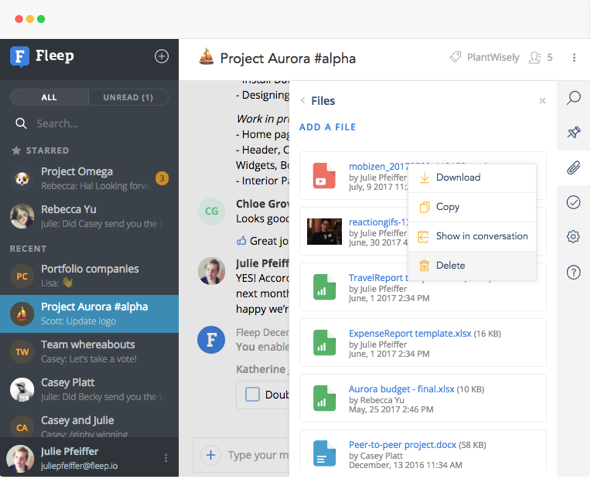Open the TravelReport file link
Screen dimensions: 590x477
pyautogui.click(x=378, y=278)
